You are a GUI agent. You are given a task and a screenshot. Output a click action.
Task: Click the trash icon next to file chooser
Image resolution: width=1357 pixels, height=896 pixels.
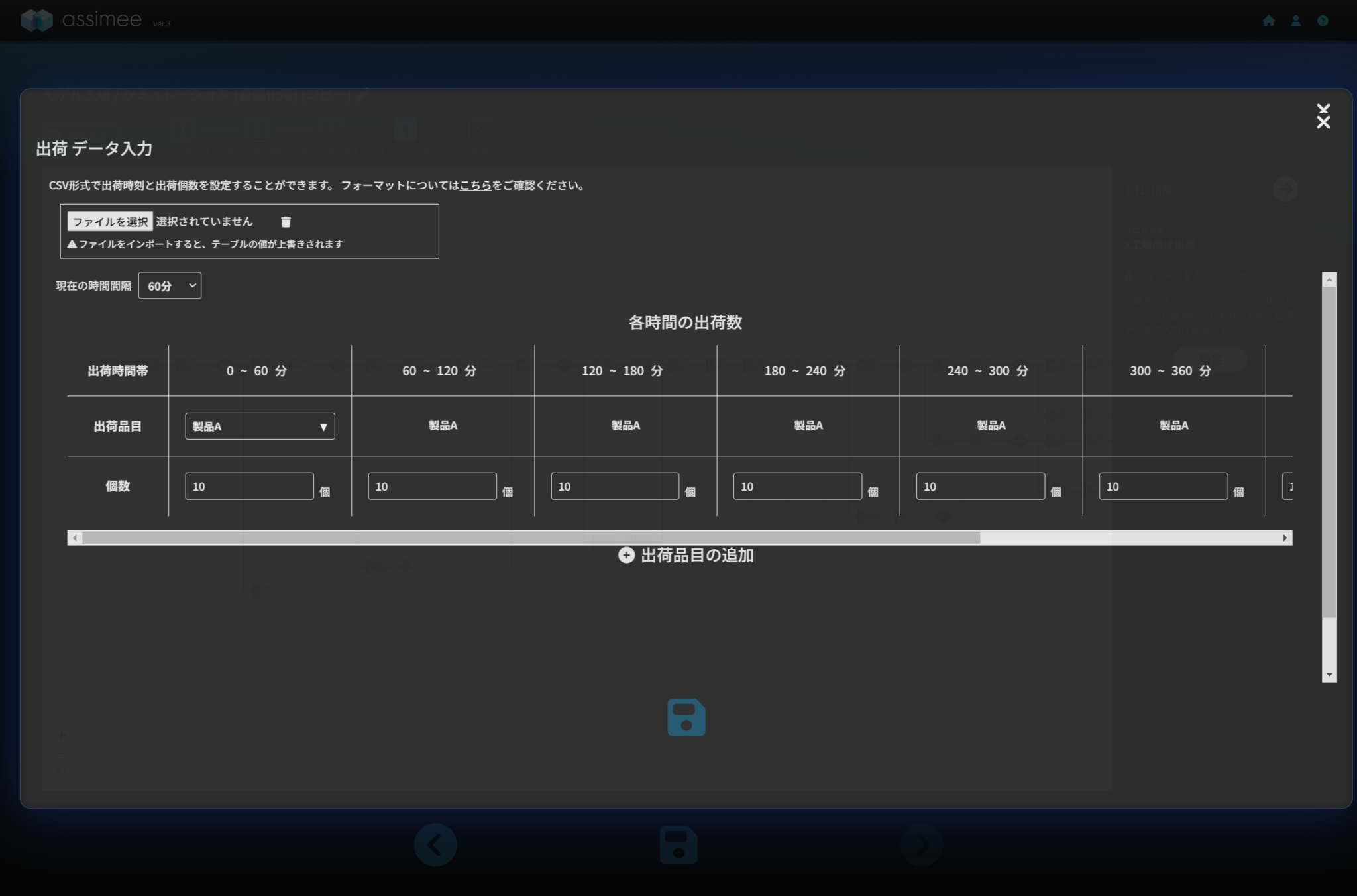286,222
